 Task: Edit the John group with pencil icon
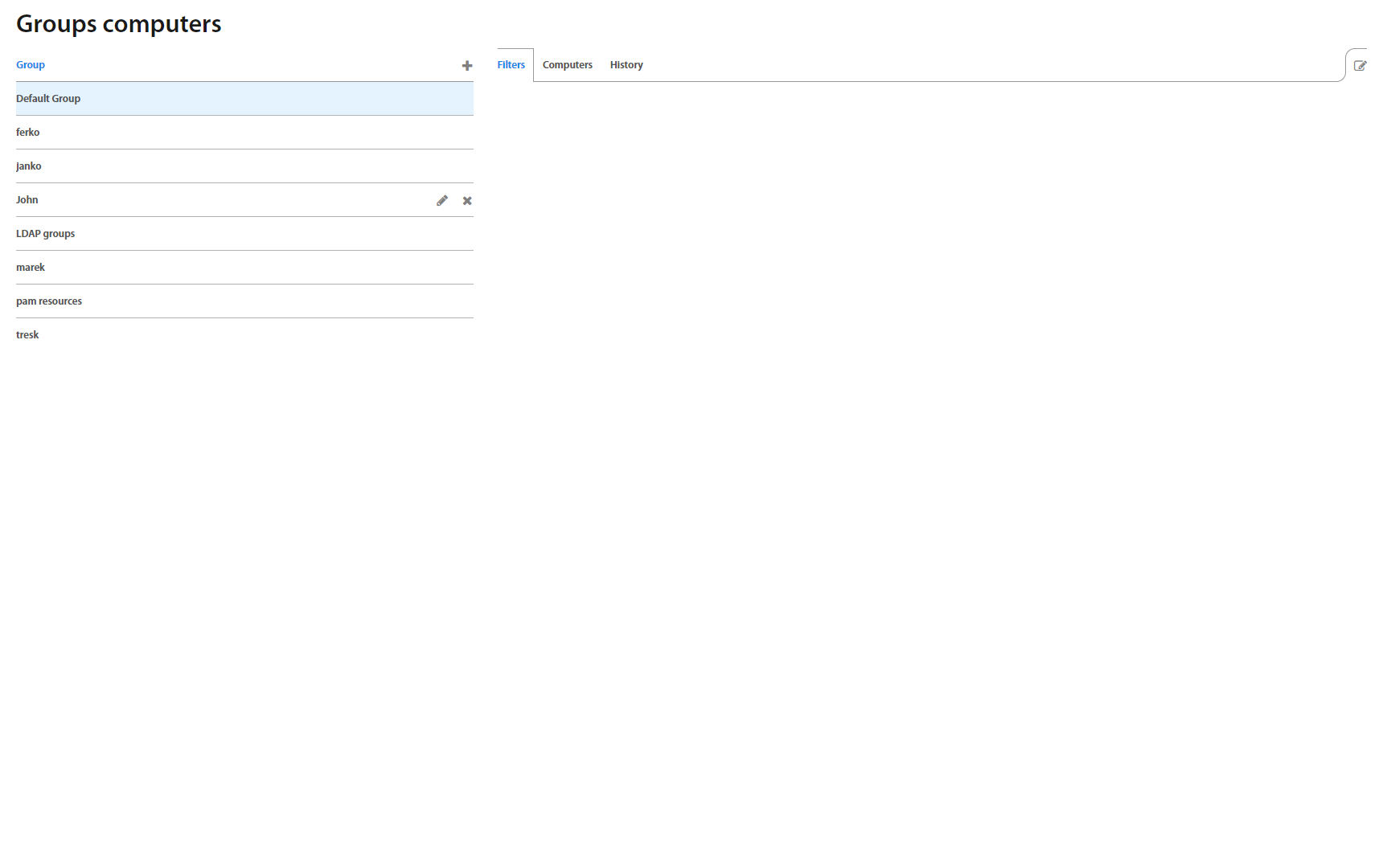[x=441, y=201]
